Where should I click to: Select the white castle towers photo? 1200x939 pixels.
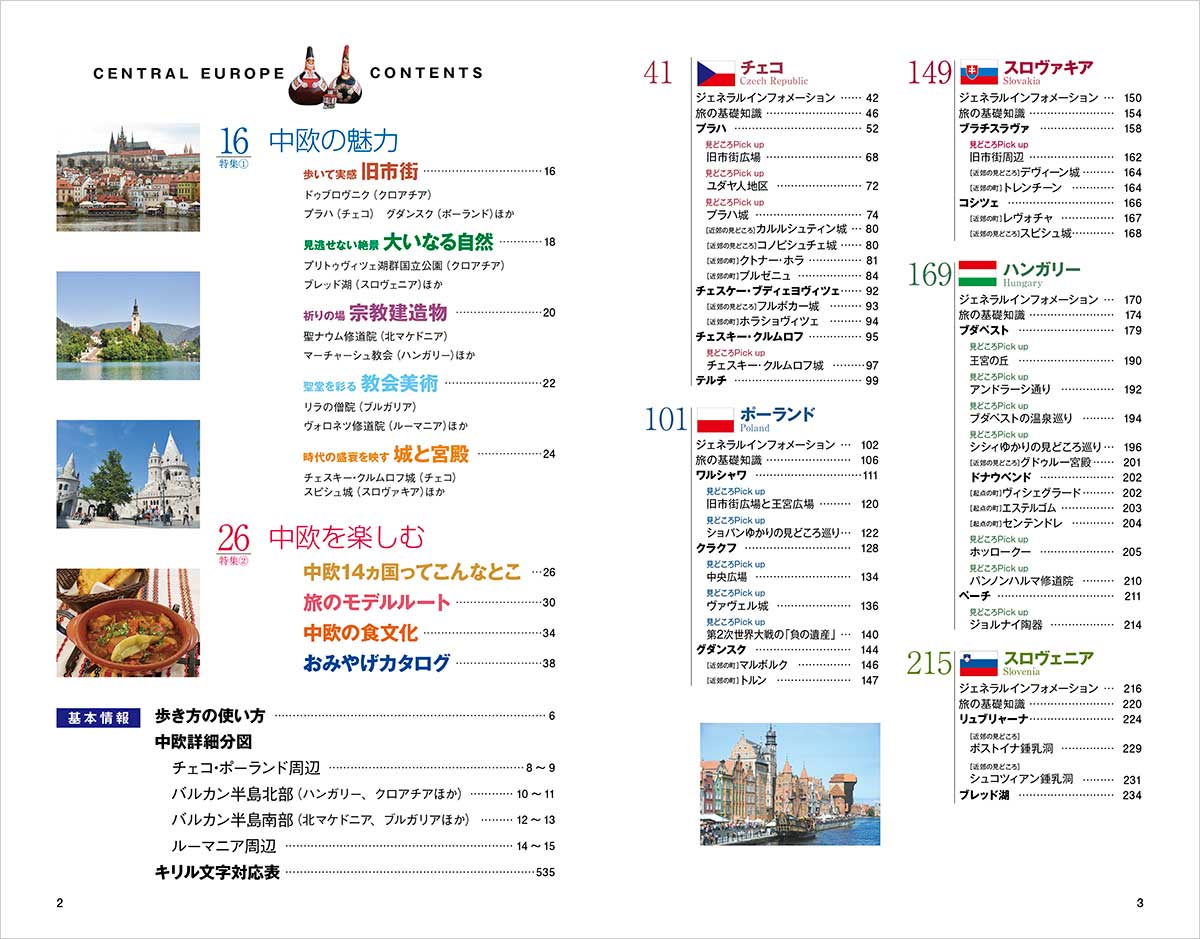tap(128, 474)
